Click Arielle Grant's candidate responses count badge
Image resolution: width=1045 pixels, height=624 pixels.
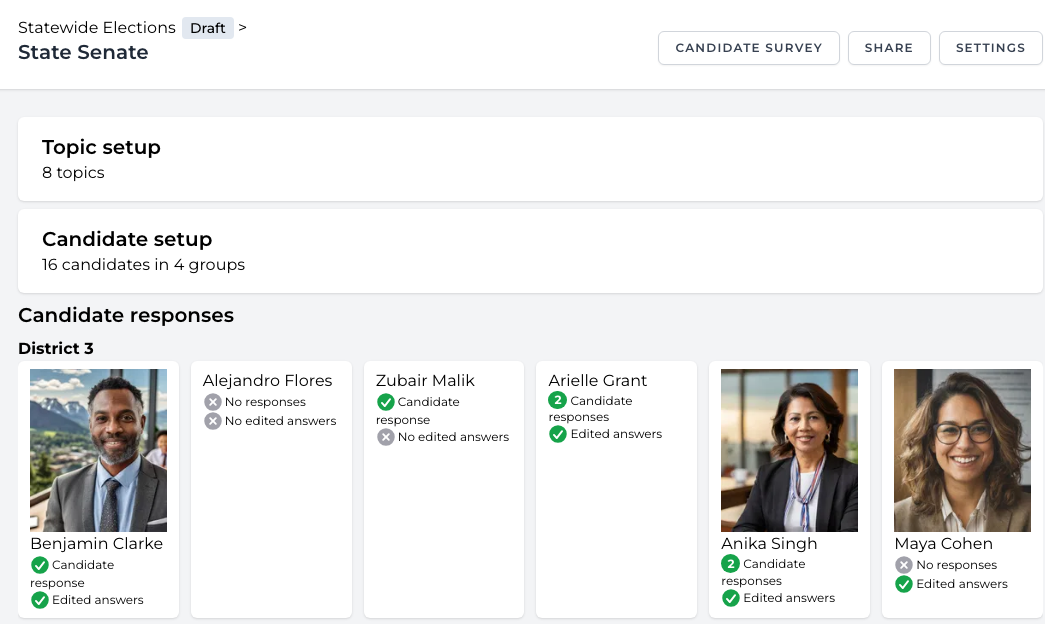(x=558, y=400)
